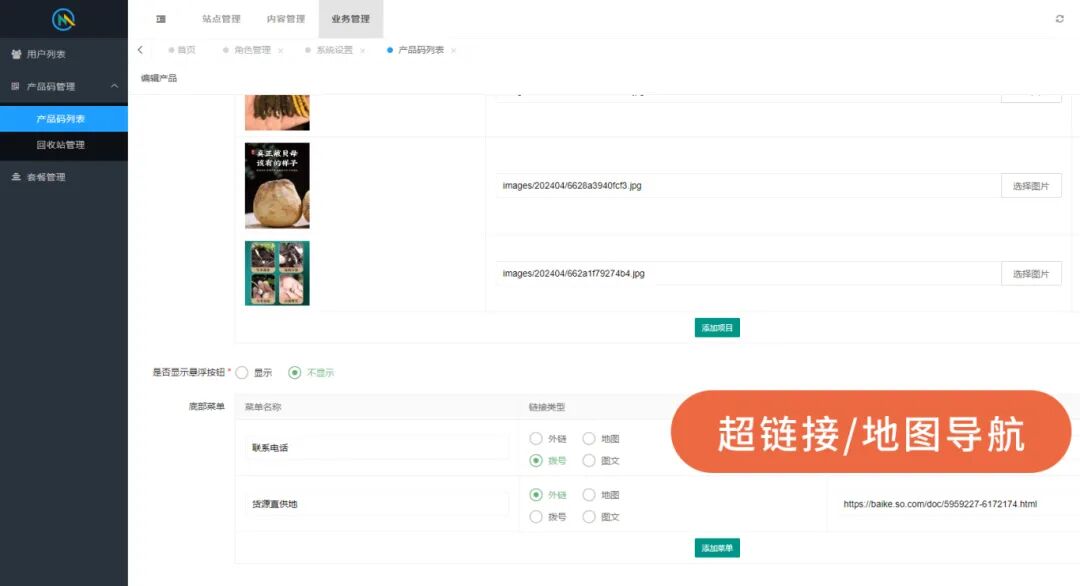Viewport: 1080px width, 586px height.
Task: Close the 系统设置 tab
Action: click(x=362, y=50)
